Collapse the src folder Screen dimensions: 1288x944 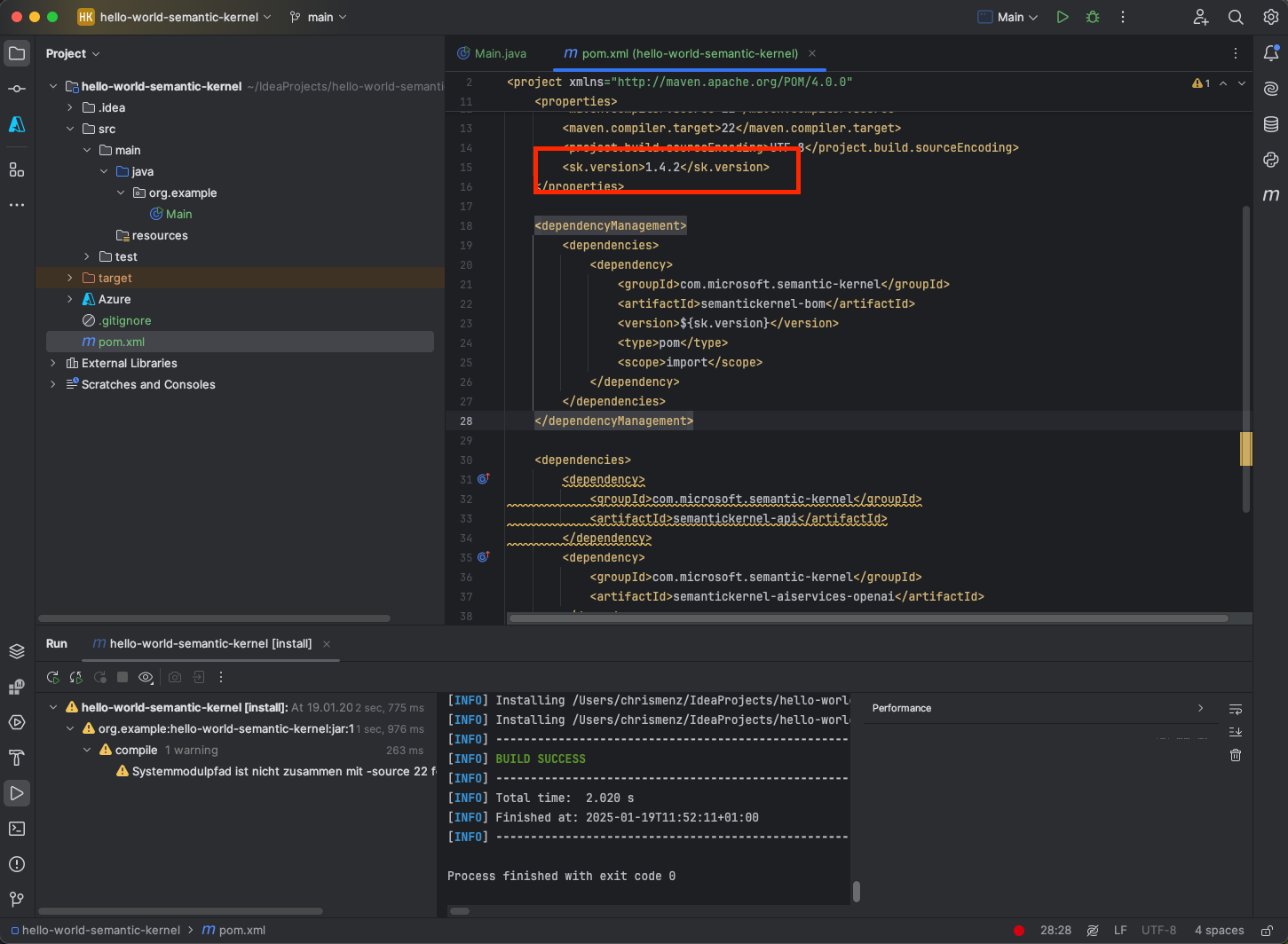[70, 129]
